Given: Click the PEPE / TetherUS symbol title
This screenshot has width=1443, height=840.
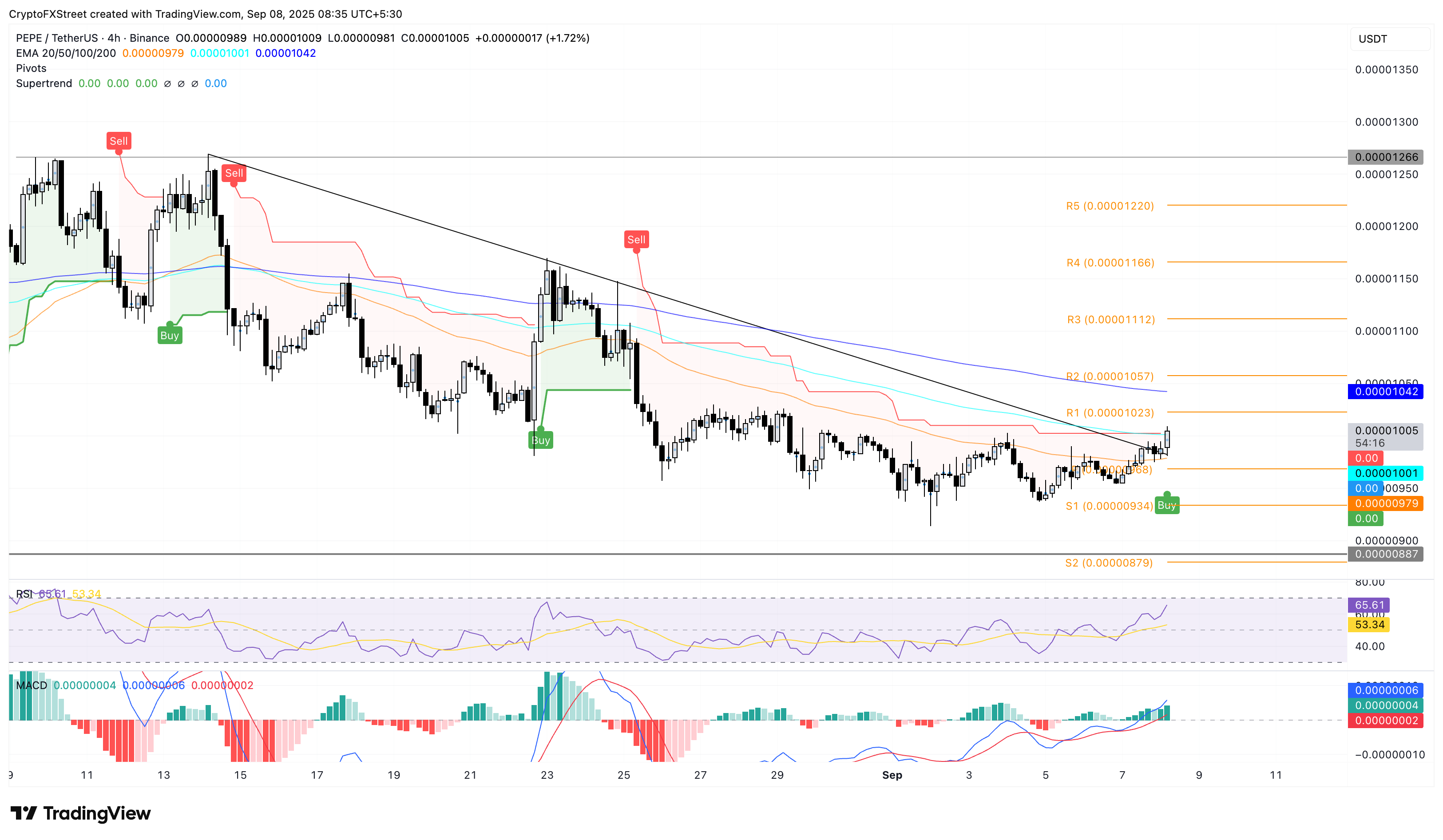Looking at the screenshot, I should pyautogui.click(x=57, y=38).
